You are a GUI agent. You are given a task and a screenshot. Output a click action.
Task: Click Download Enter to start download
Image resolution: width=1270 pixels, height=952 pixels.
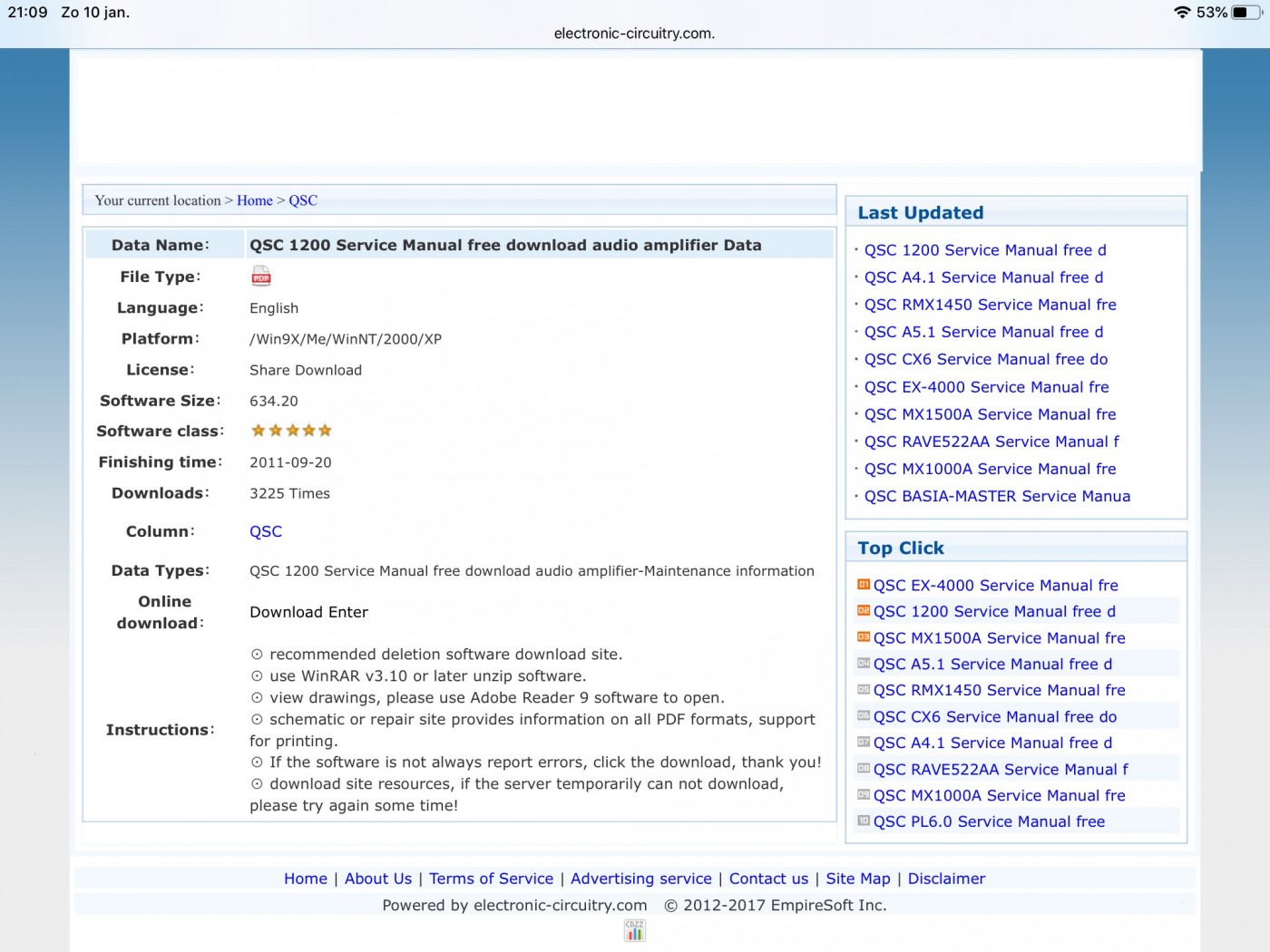[309, 612]
